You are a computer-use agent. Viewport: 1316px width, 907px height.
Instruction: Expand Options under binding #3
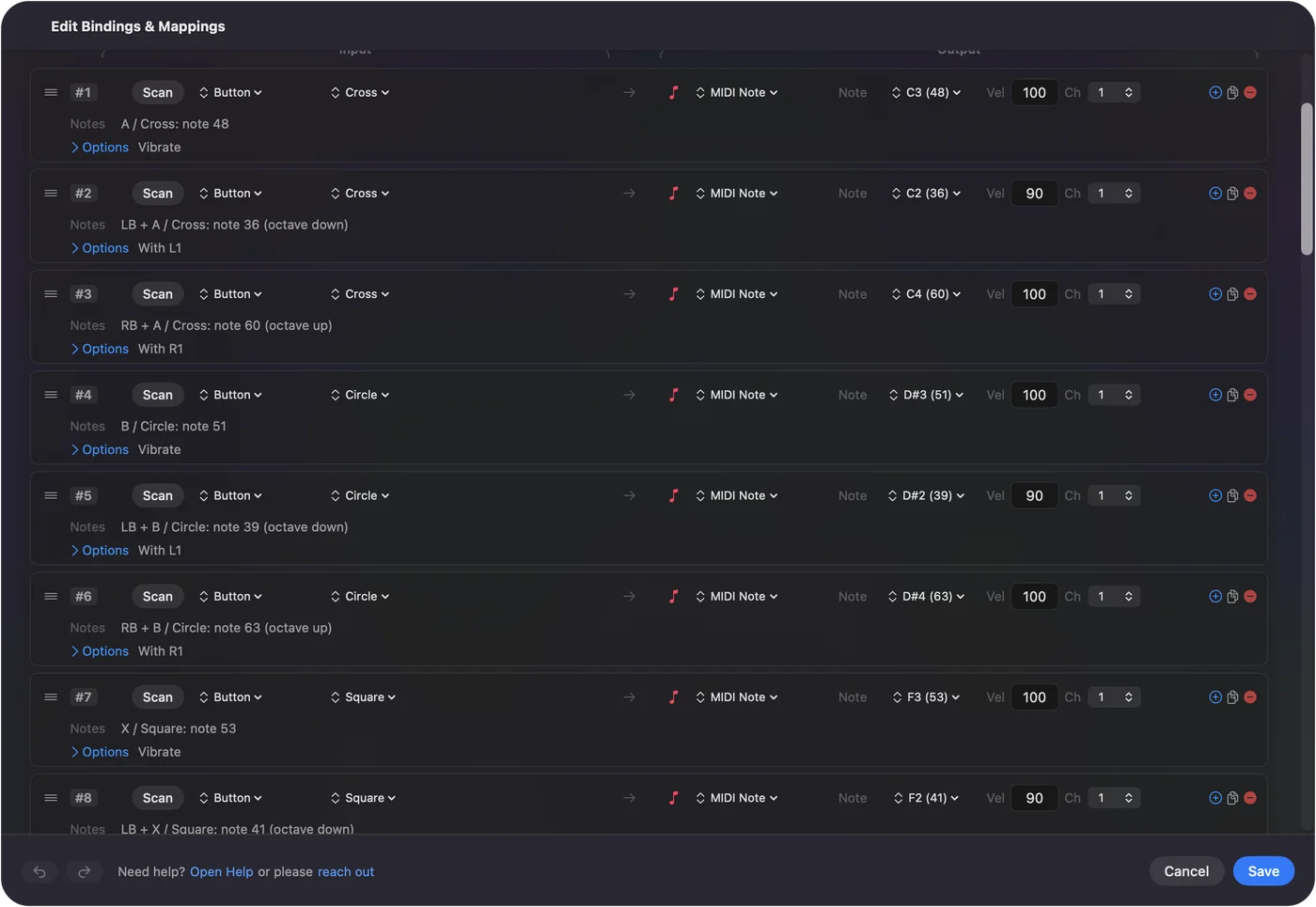tap(100, 349)
